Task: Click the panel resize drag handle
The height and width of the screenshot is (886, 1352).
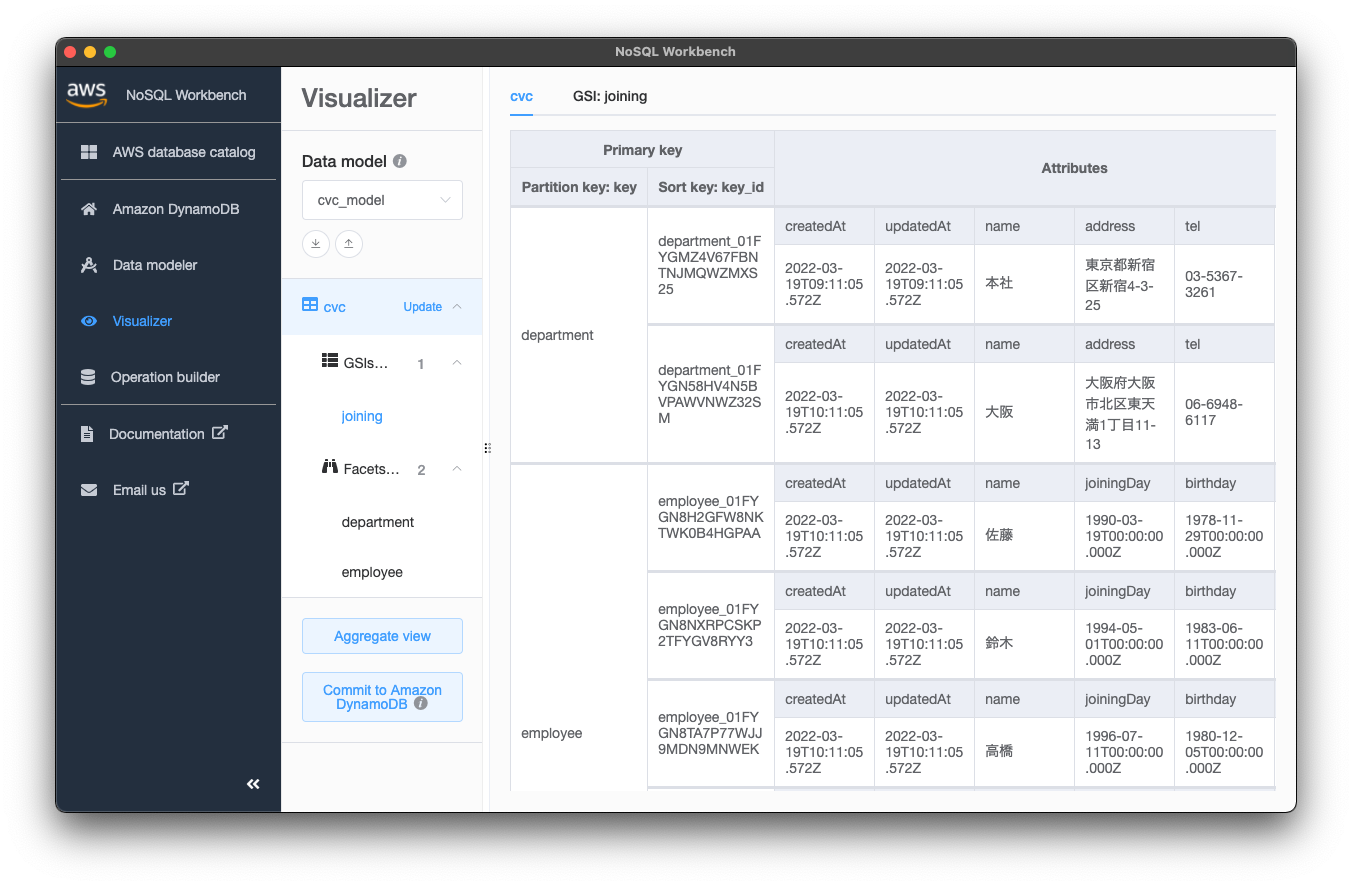Action: click(487, 448)
